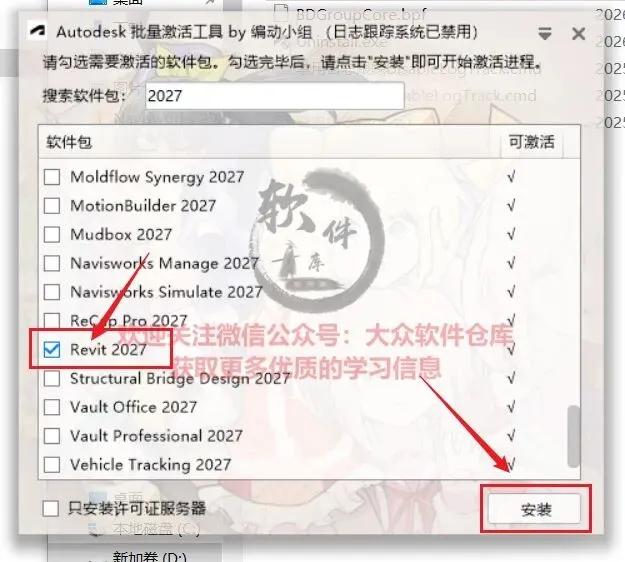Check the Vehicle Tracking 2027 checkbox
625x562 pixels.
click(52, 464)
